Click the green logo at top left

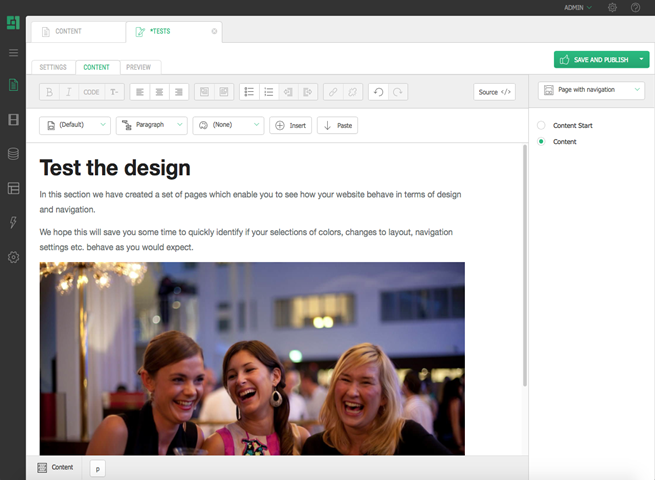(13, 23)
